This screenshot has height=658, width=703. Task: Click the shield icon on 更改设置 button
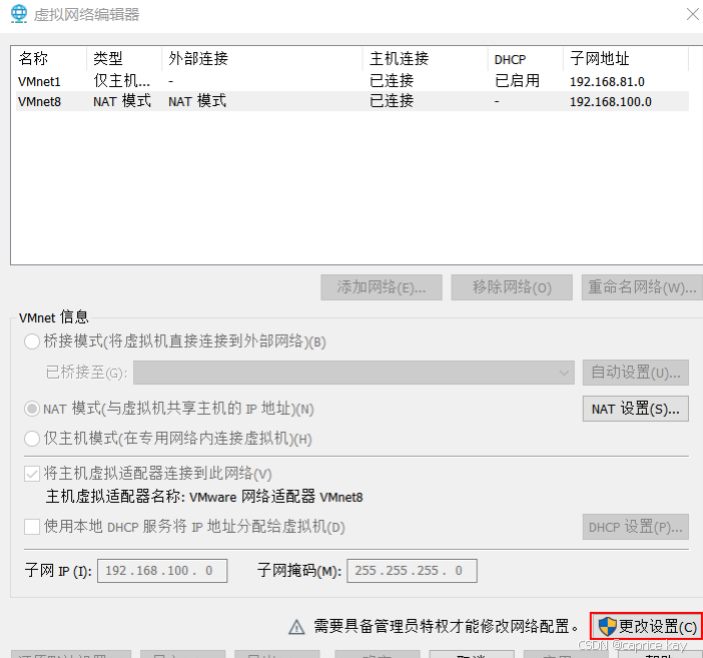pos(607,626)
